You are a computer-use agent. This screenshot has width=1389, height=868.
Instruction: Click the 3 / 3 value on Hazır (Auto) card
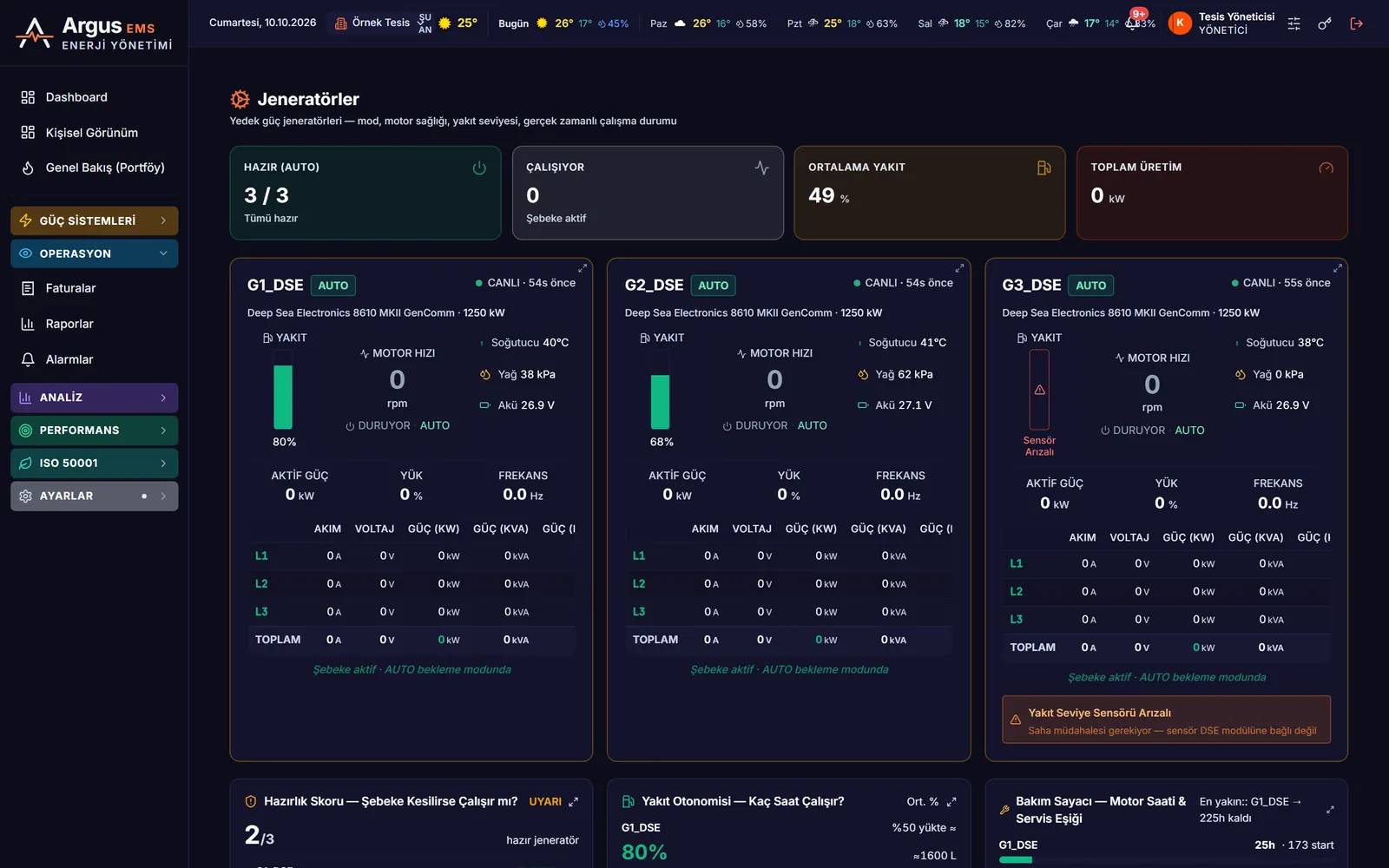click(267, 195)
